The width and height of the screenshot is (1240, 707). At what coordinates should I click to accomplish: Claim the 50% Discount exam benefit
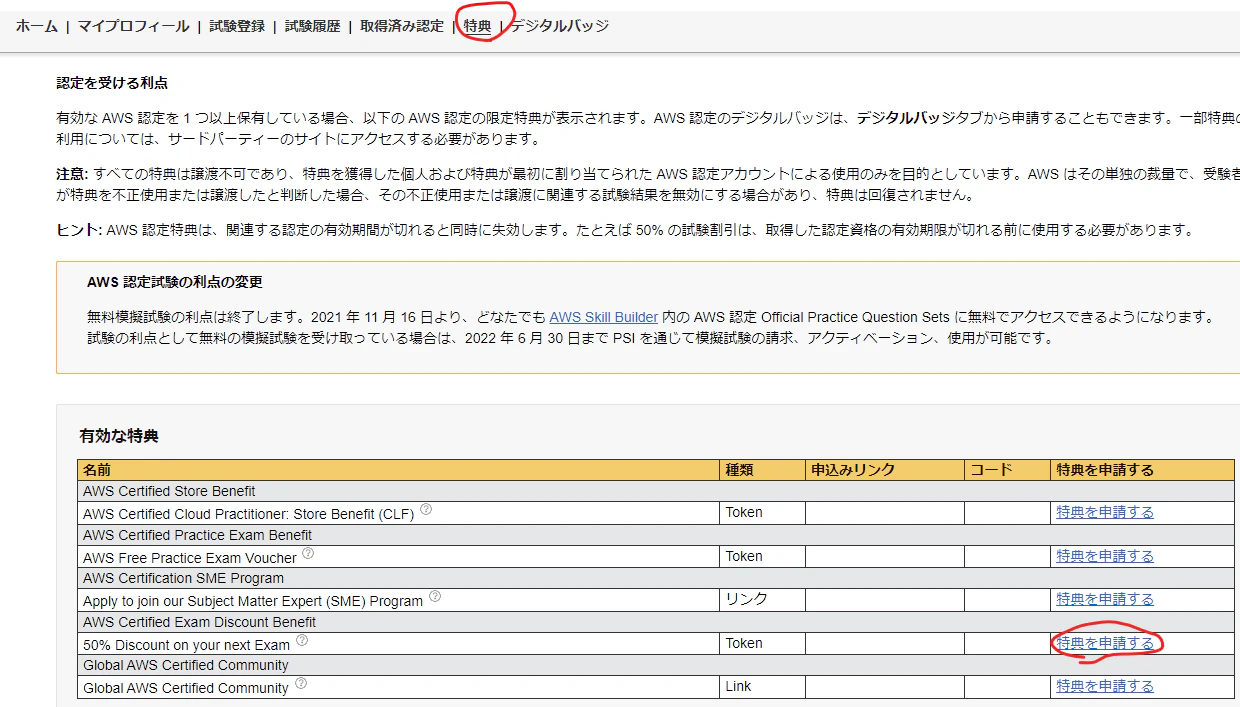(1105, 643)
